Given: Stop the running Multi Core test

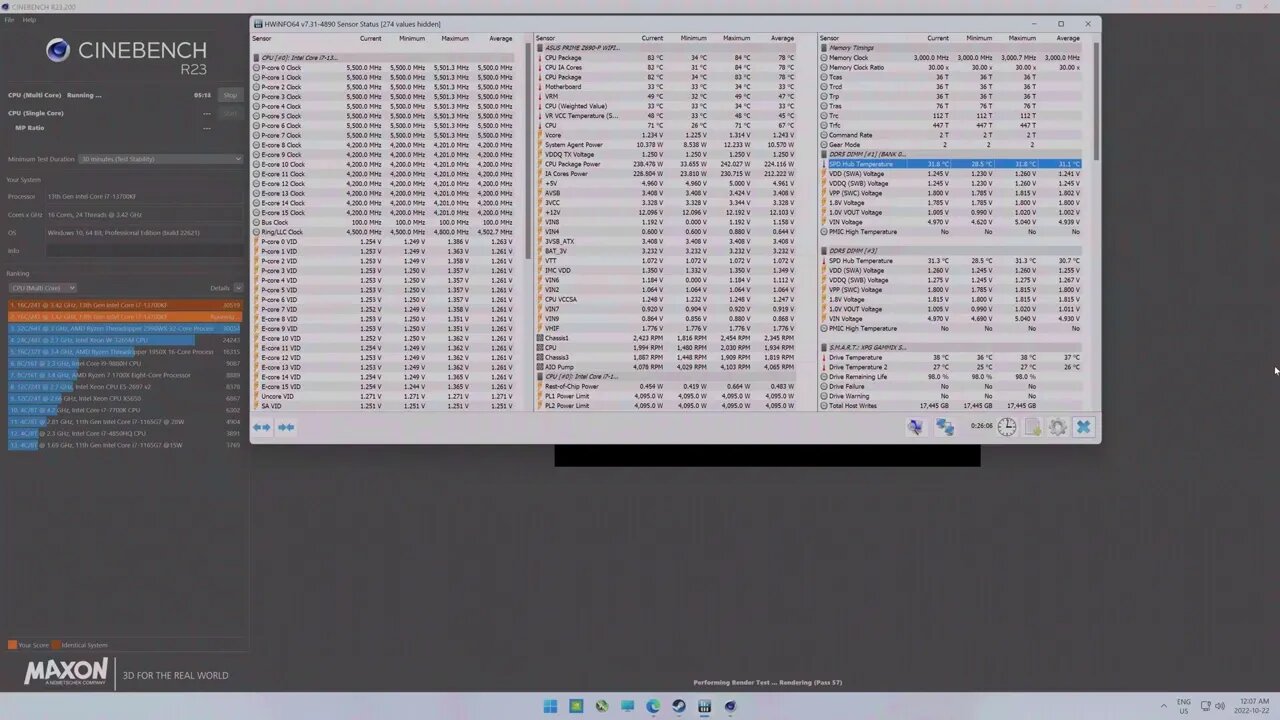Looking at the screenshot, I should tap(230, 95).
